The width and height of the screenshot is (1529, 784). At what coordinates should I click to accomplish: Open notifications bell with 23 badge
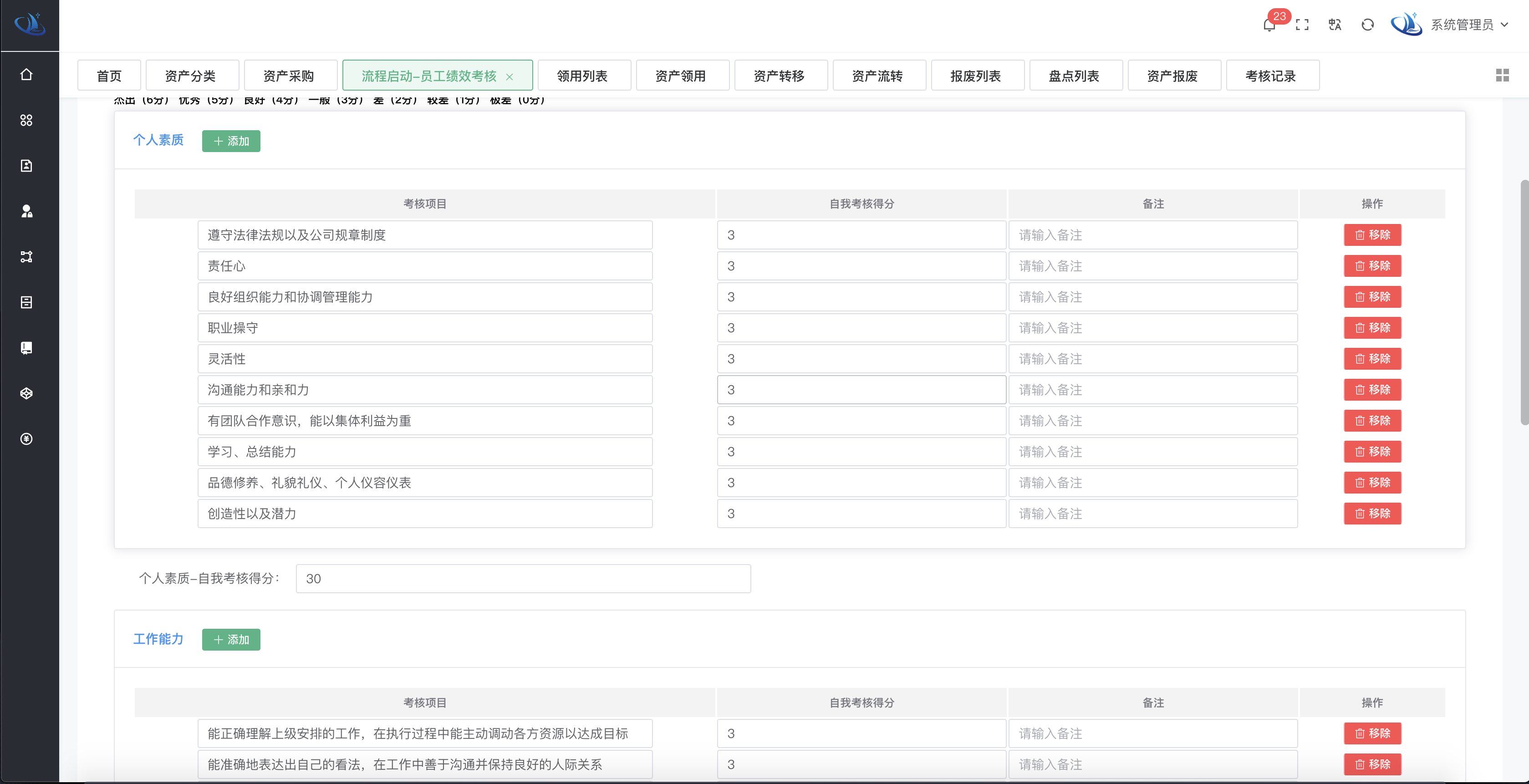pyautogui.click(x=1269, y=25)
